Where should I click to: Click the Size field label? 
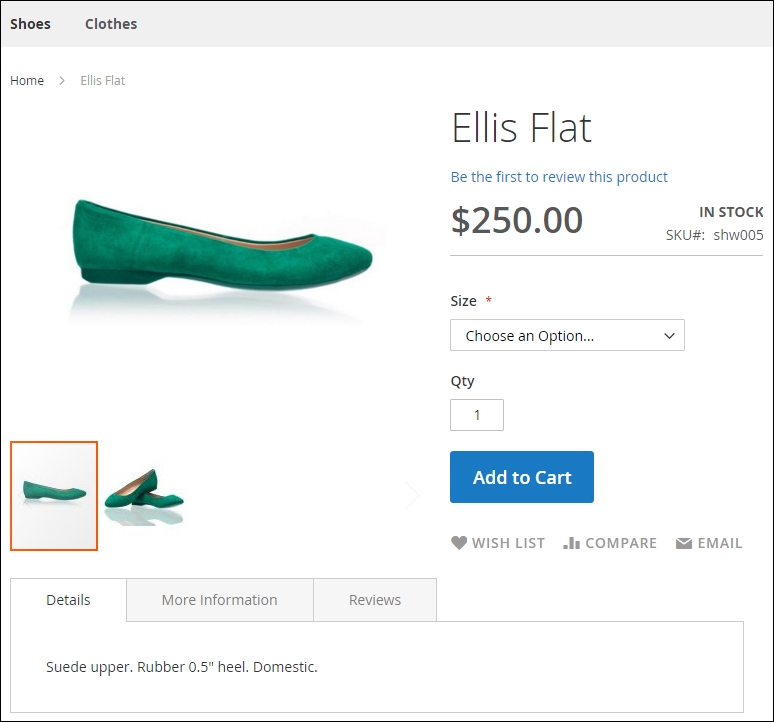click(x=463, y=301)
